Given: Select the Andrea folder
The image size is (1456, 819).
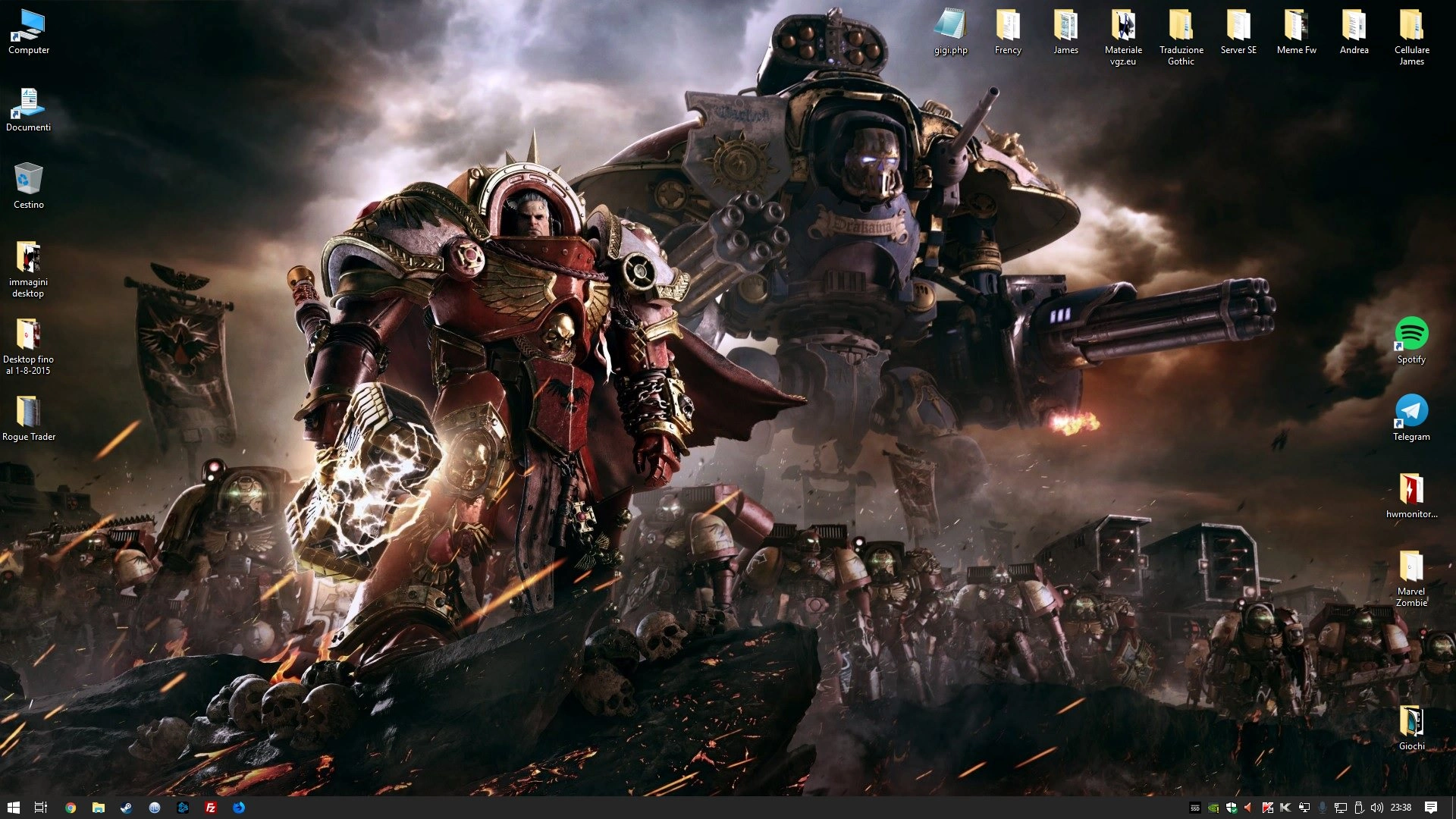Looking at the screenshot, I should 1354,32.
